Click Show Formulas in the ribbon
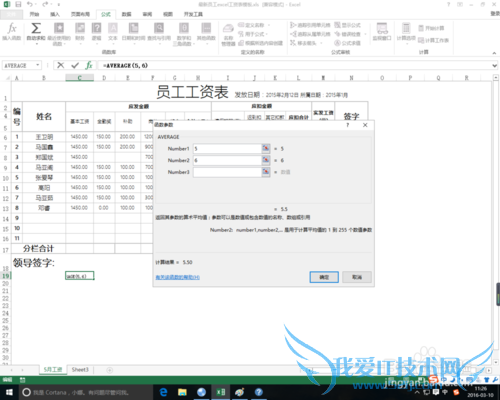Viewport: 500px width, 400px height. click(348, 25)
